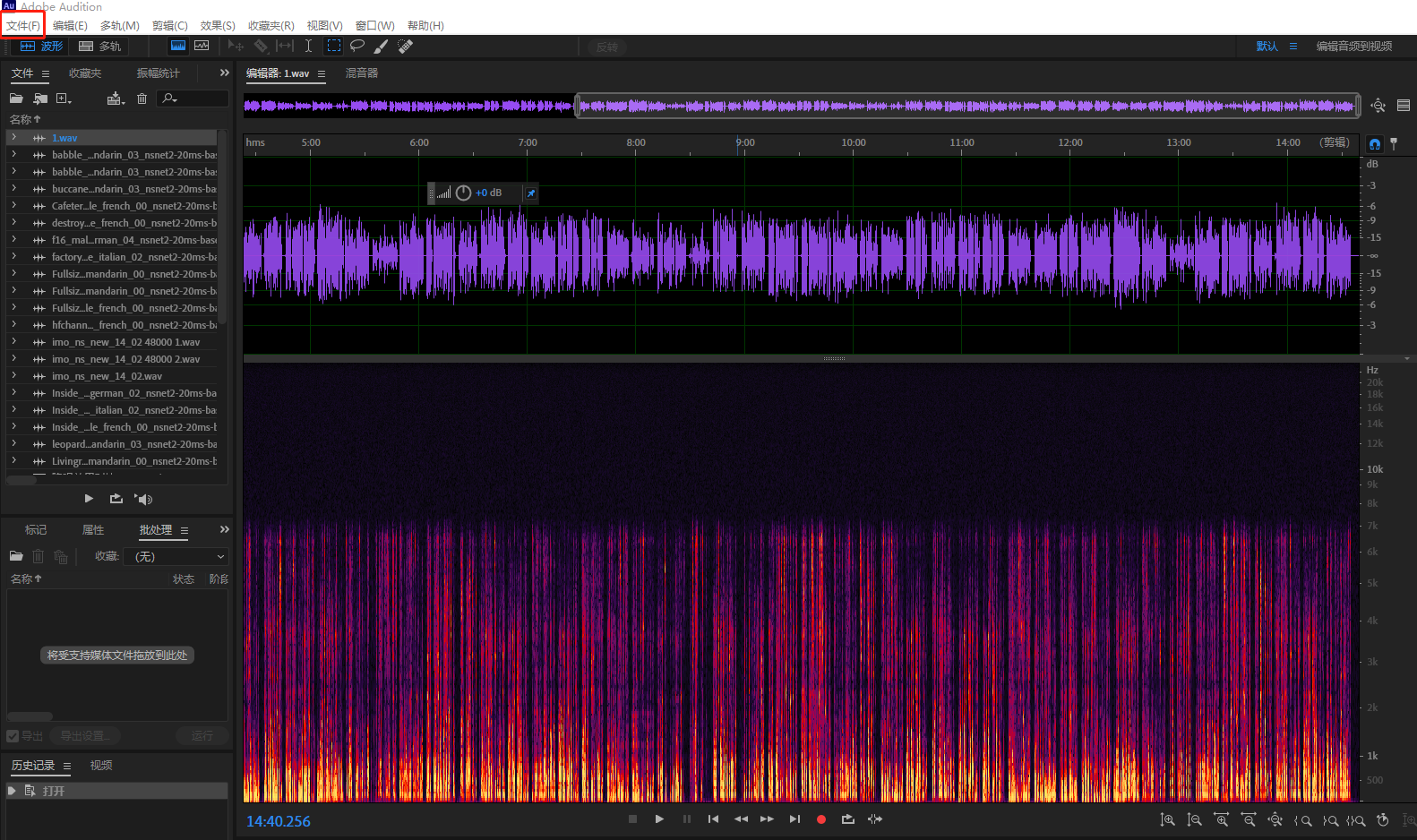1417x840 pixels.
Task: Select the Paintbrush Selection tool
Action: point(381,46)
